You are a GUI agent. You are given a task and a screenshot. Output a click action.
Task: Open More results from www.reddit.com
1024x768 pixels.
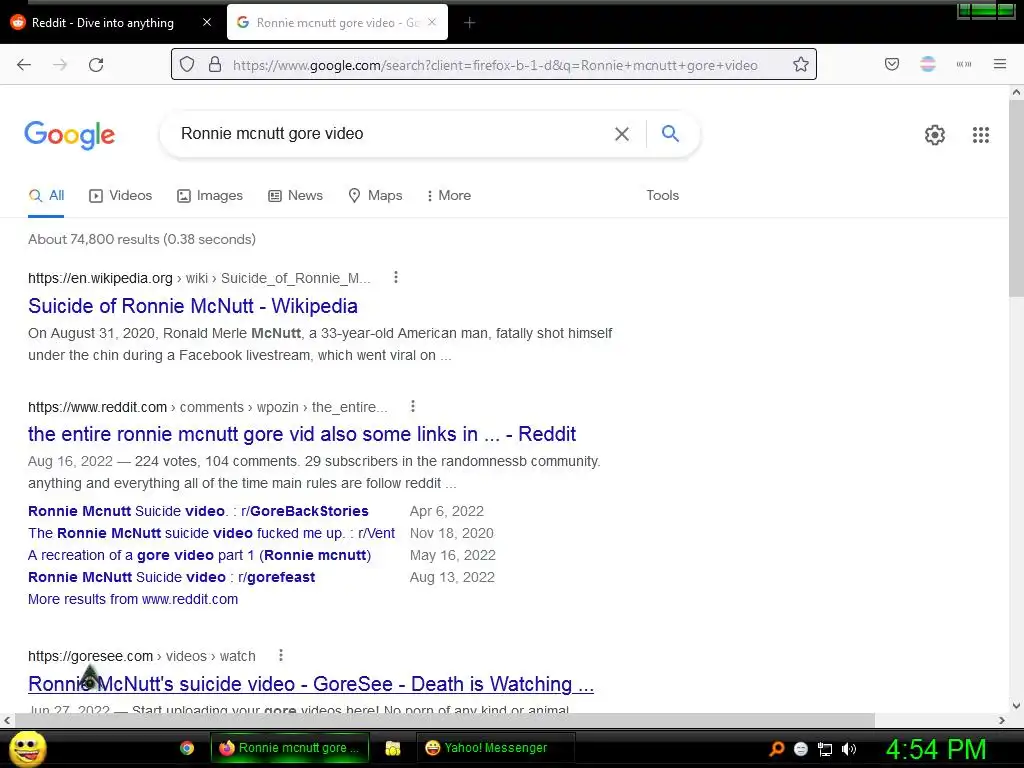point(133,599)
